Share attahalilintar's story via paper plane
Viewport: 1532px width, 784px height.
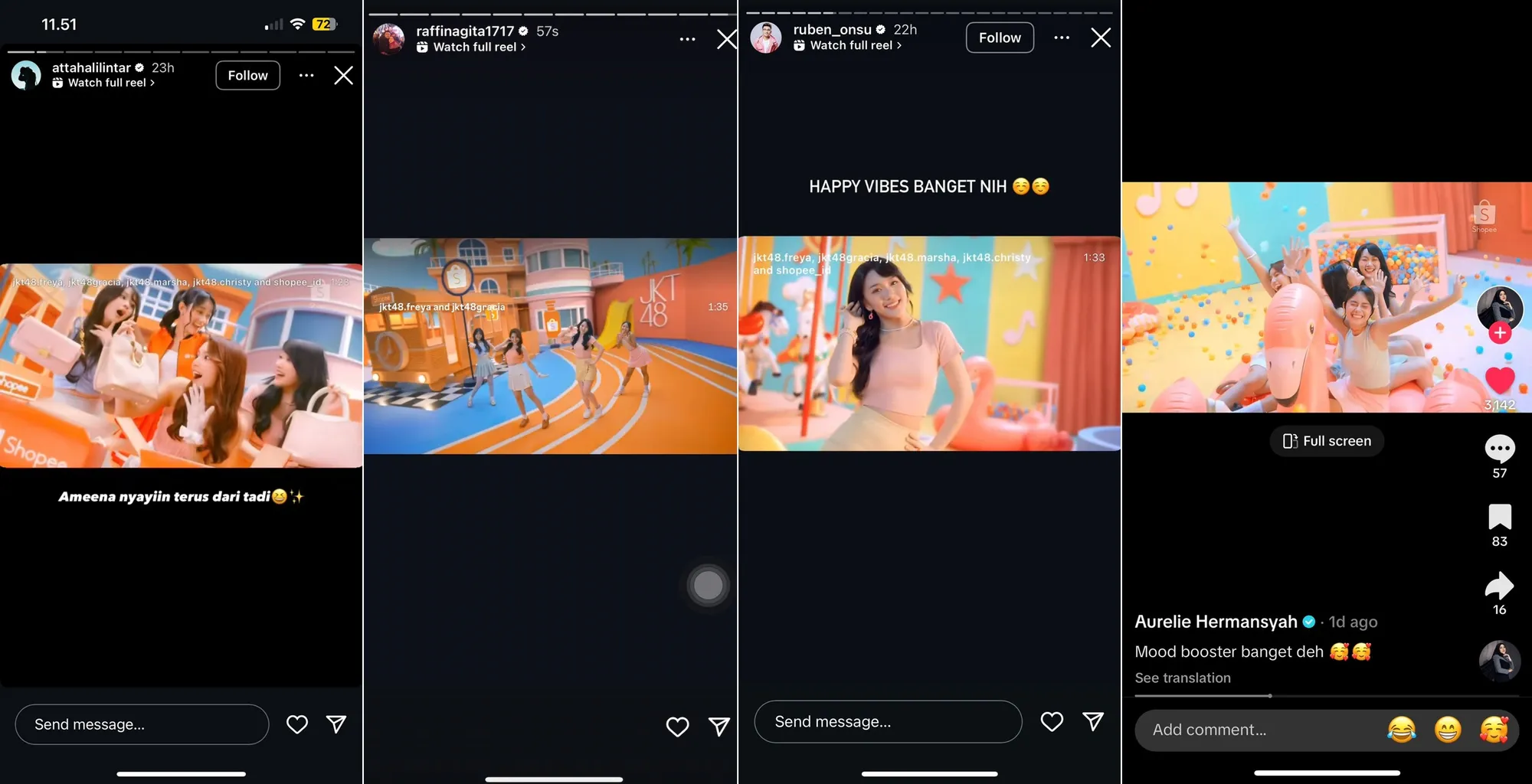pos(336,724)
